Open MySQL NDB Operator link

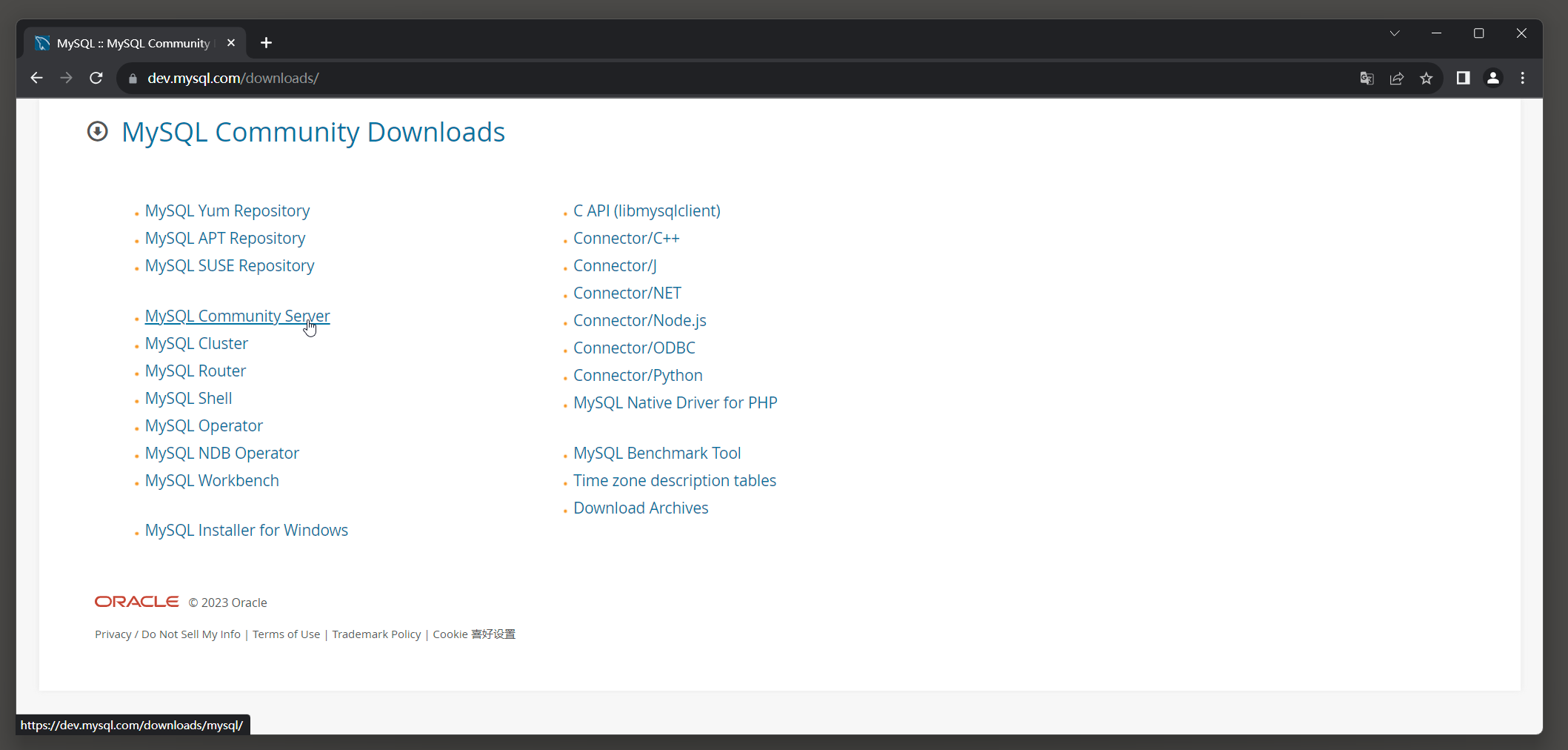click(222, 453)
